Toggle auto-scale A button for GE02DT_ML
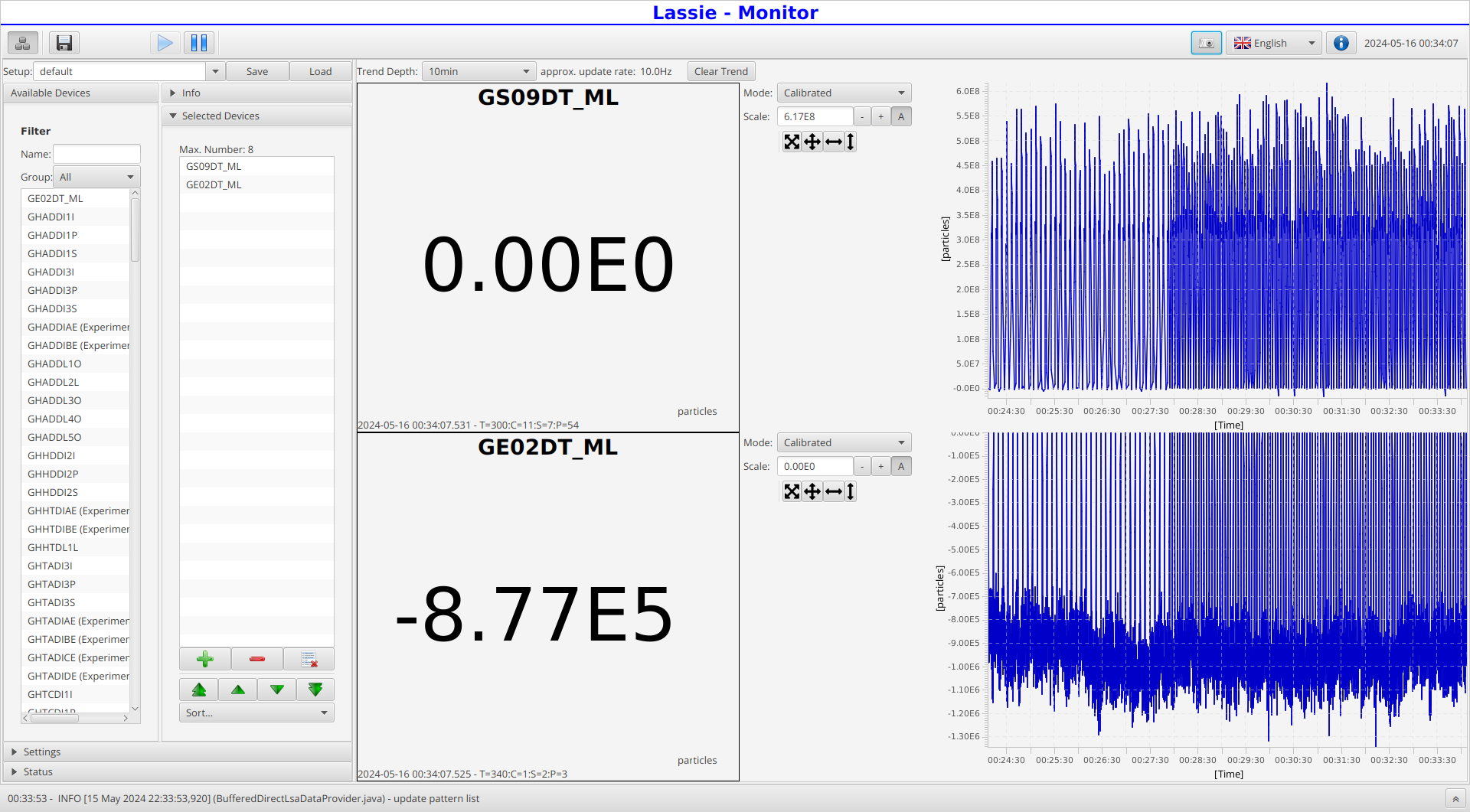Viewport: 1470px width, 812px height. point(901,466)
